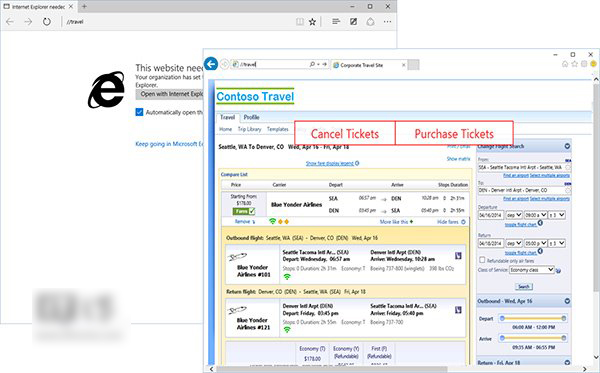Switch to the Profile tab
Image resolution: width=600 pixels, height=373 pixels.
(251, 117)
